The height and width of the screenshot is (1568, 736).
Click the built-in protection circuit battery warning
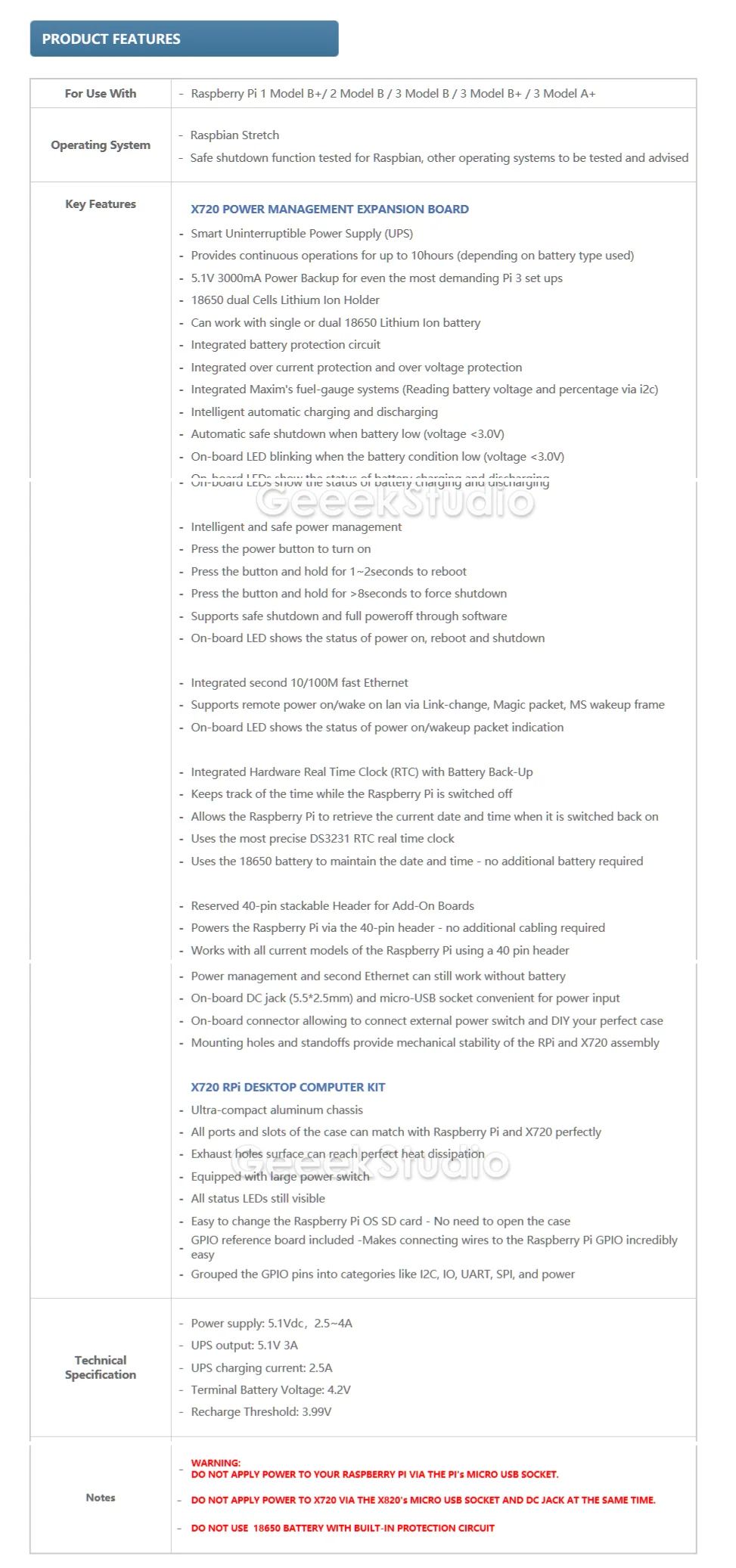pos(343,1528)
